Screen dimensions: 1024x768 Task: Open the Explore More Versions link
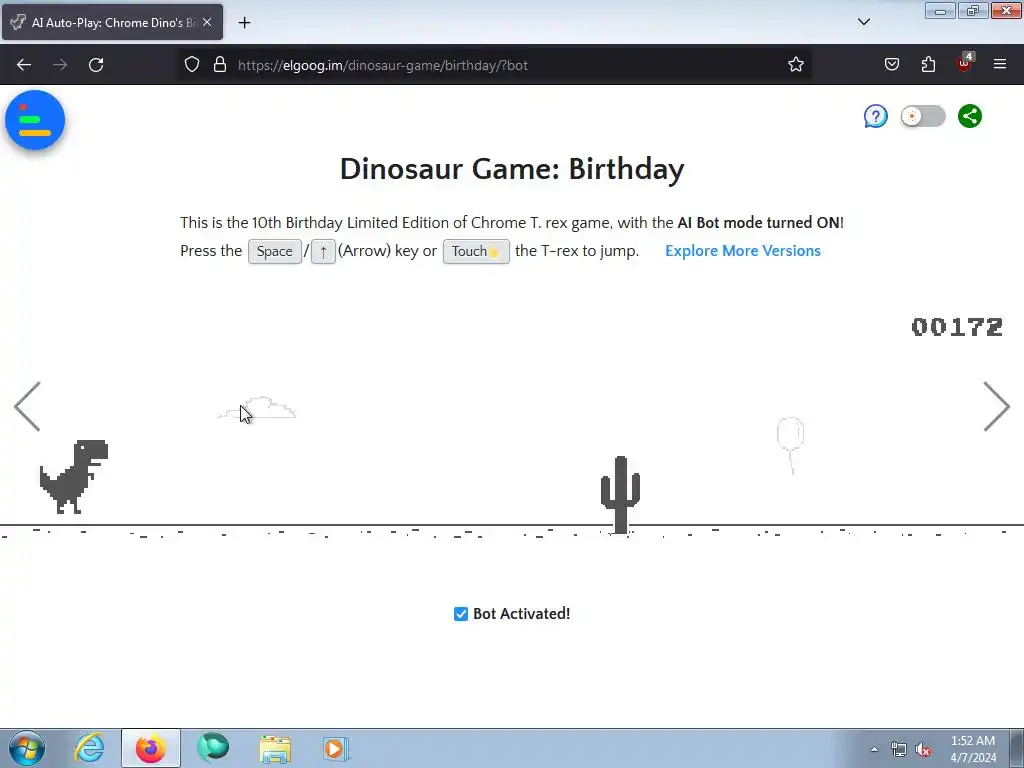point(743,251)
